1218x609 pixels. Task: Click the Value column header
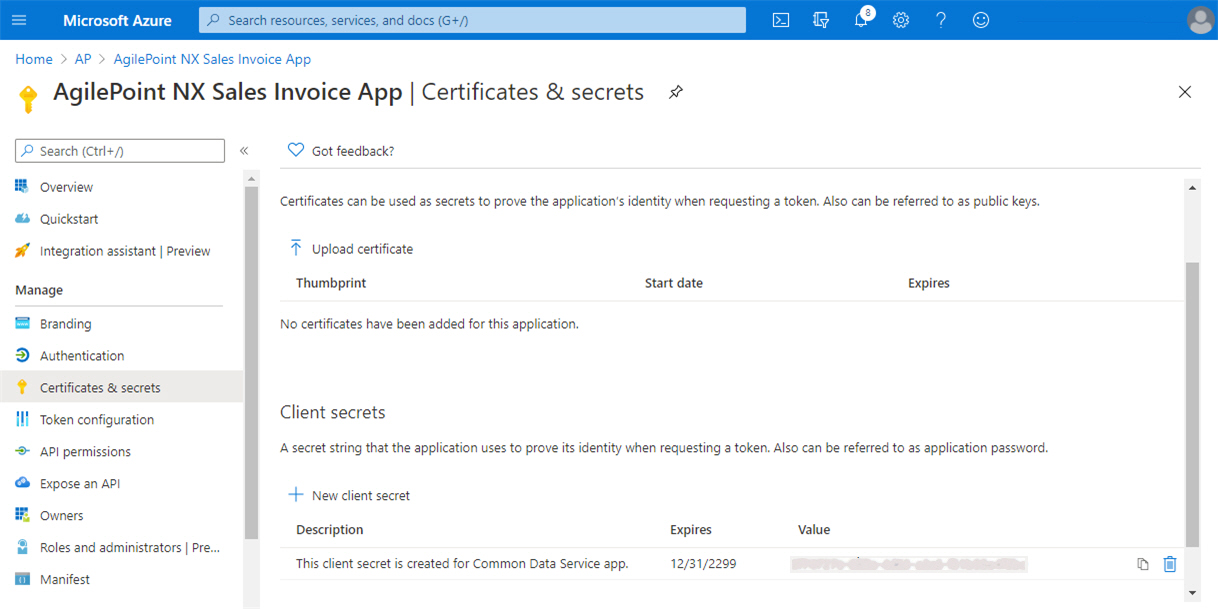pyautogui.click(x=814, y=530)
